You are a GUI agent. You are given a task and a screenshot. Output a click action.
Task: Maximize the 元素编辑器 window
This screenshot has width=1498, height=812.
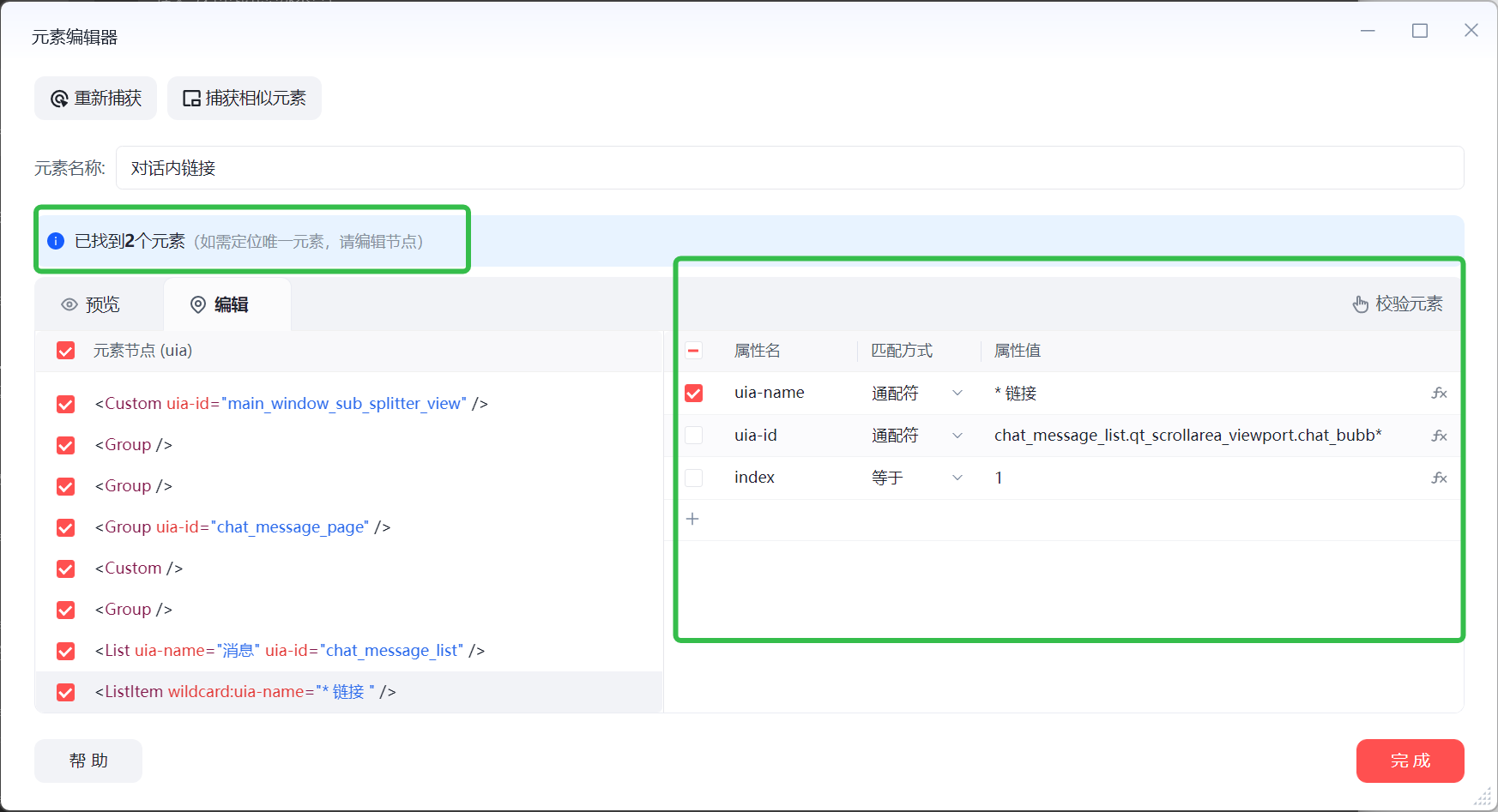[x=1420, y=31]
